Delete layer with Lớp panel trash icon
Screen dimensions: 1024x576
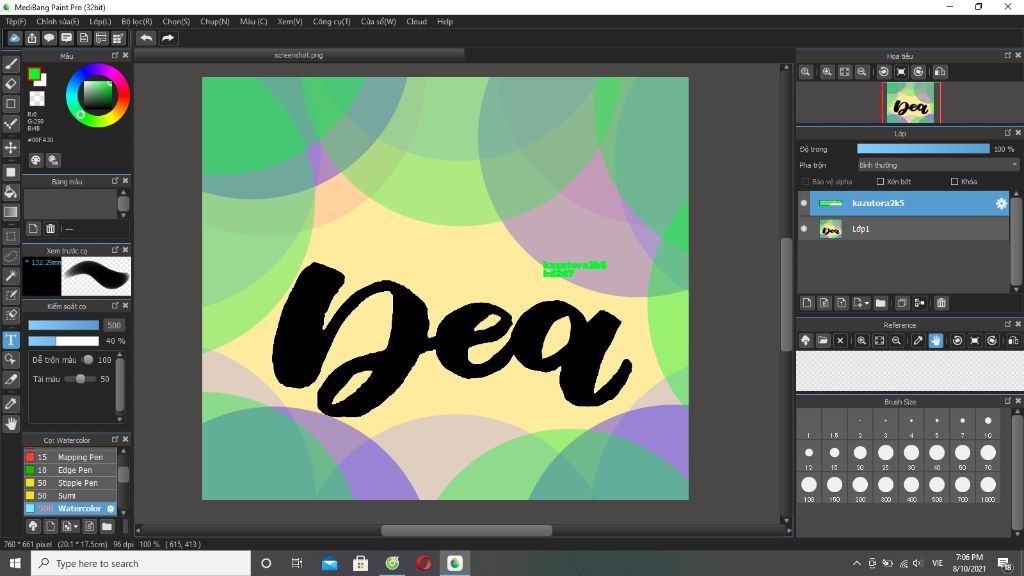(x=941, y=303)
